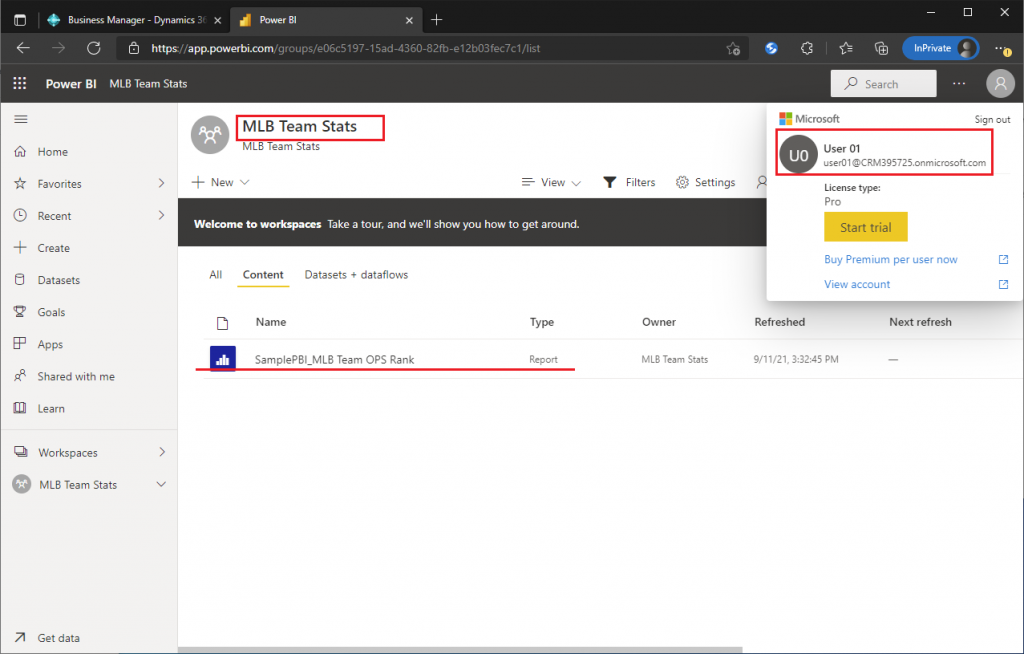Open the New dropdown

[221, 182]
